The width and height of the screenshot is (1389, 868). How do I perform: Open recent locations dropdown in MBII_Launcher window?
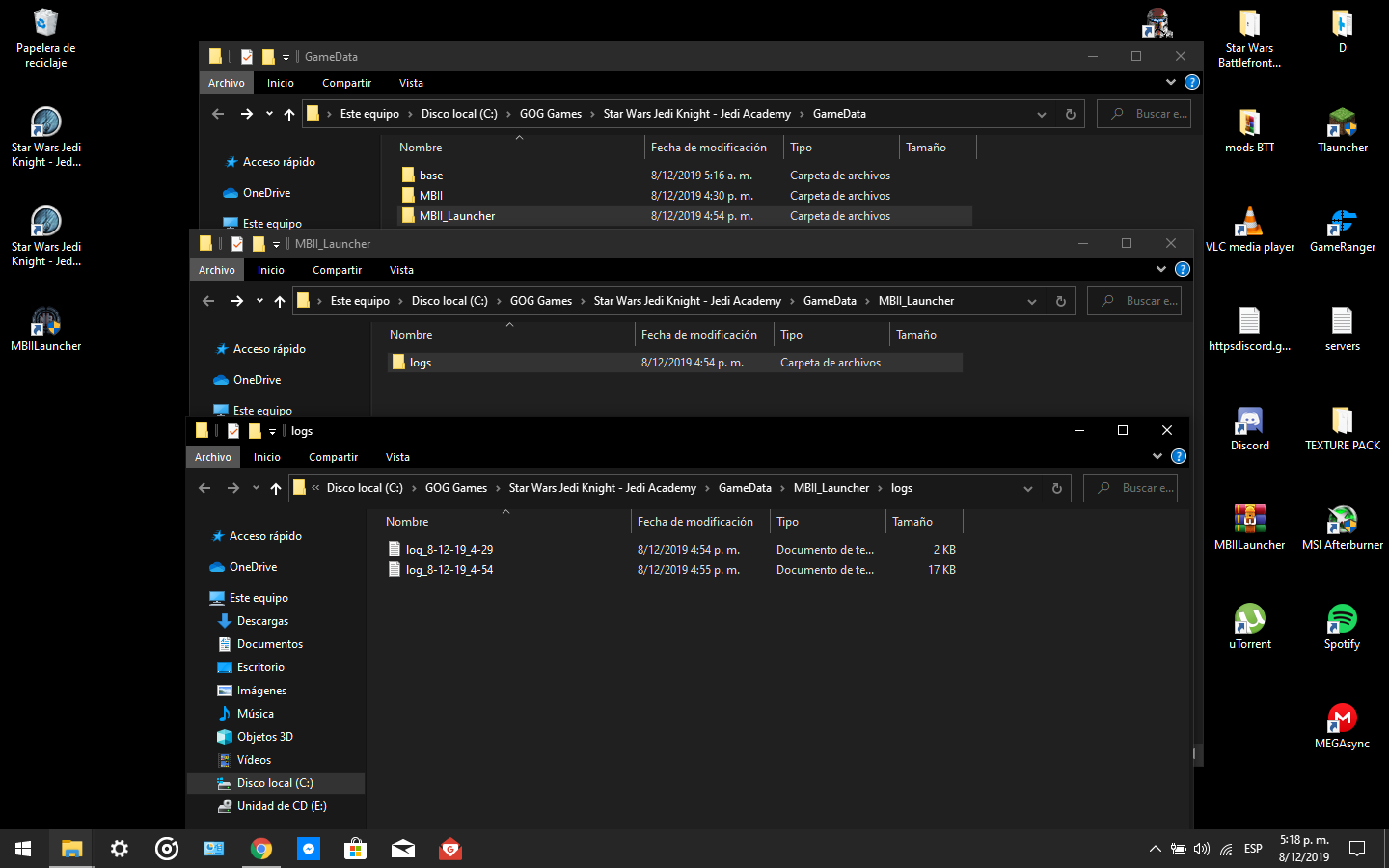pos(259,301)
